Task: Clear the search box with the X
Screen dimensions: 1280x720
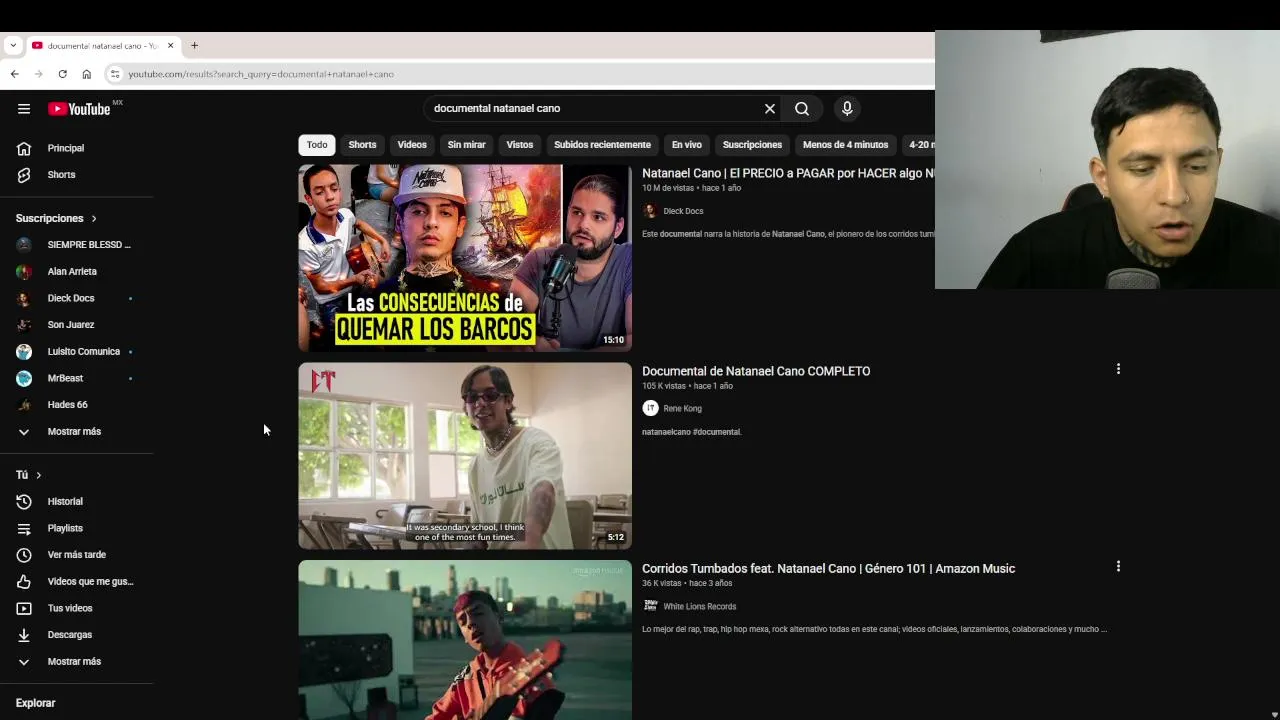Action: click(770, 109)
